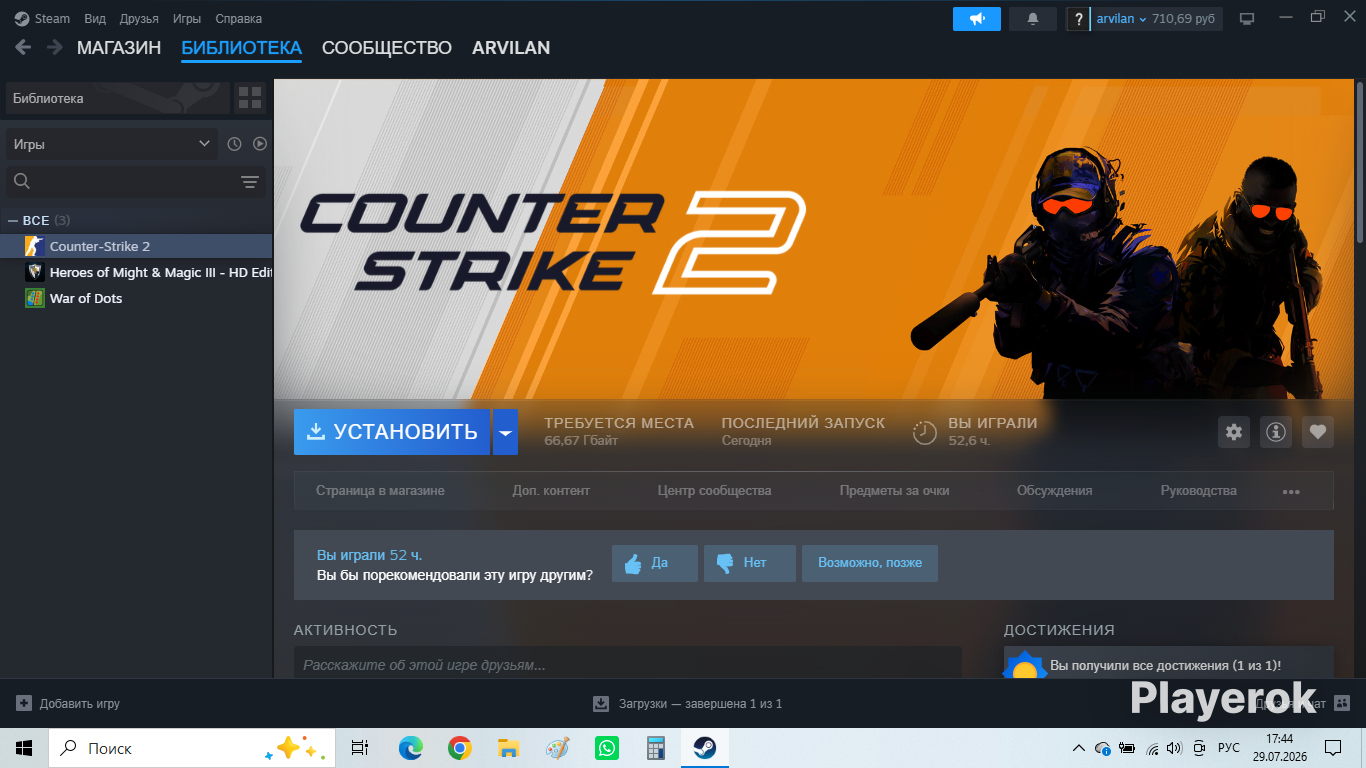Show more game links with the ellipsis
This screenshot has height=768, width=1366.
[1291, 491]
